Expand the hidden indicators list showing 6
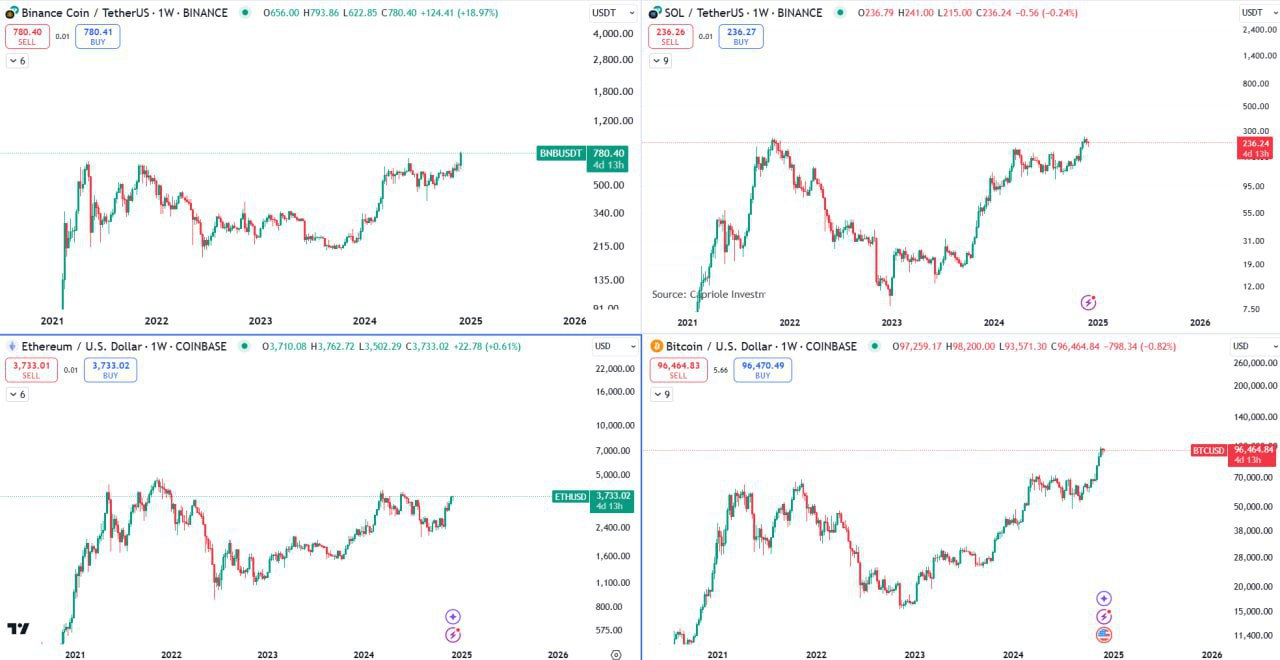This screenshot has height=660, width=1280. coord(15,60)
